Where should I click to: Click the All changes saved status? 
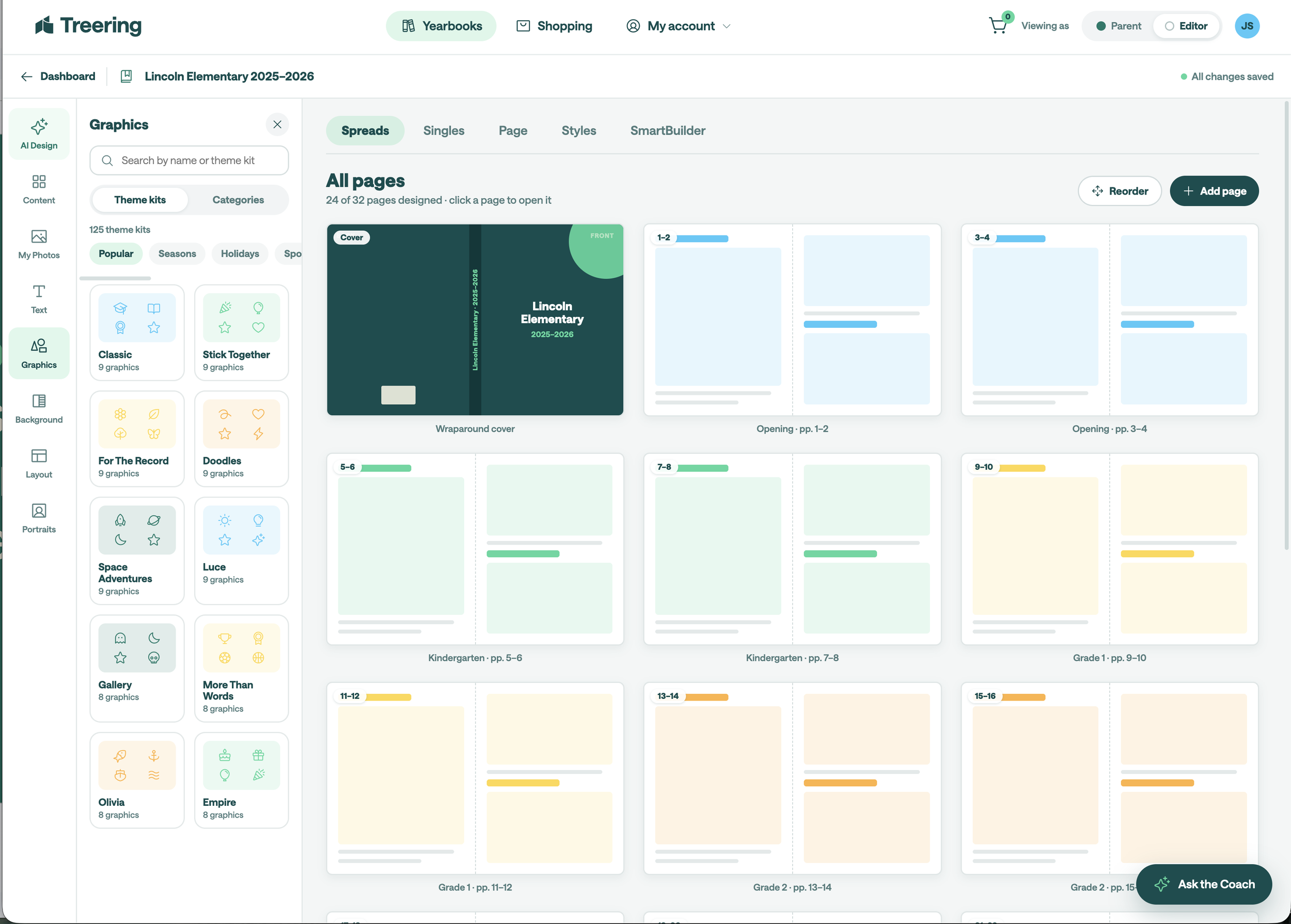1227,77
